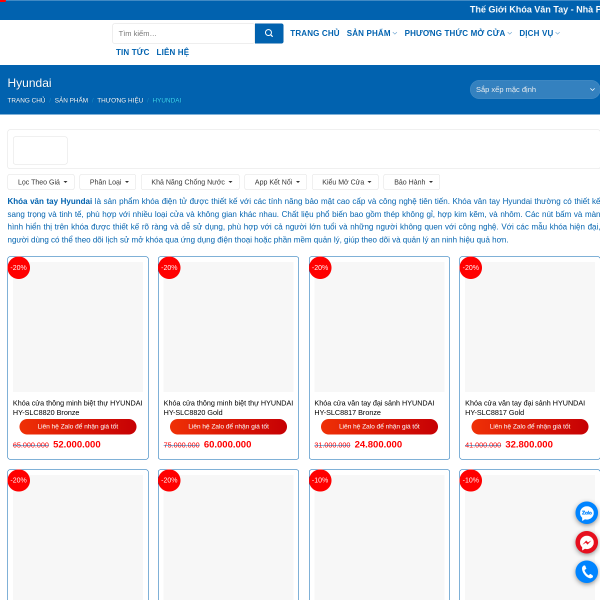Screen dimensions: 600x600
Task: Click Zalo contact button for HY-SLC8820 Bronze
Action: click(78, 427)
